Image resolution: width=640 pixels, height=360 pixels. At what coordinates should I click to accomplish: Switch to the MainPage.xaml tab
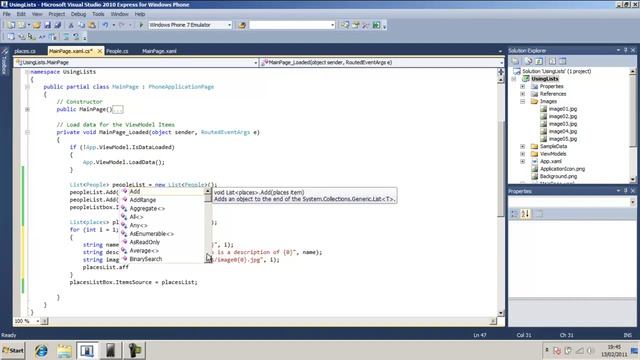point(159,51)
